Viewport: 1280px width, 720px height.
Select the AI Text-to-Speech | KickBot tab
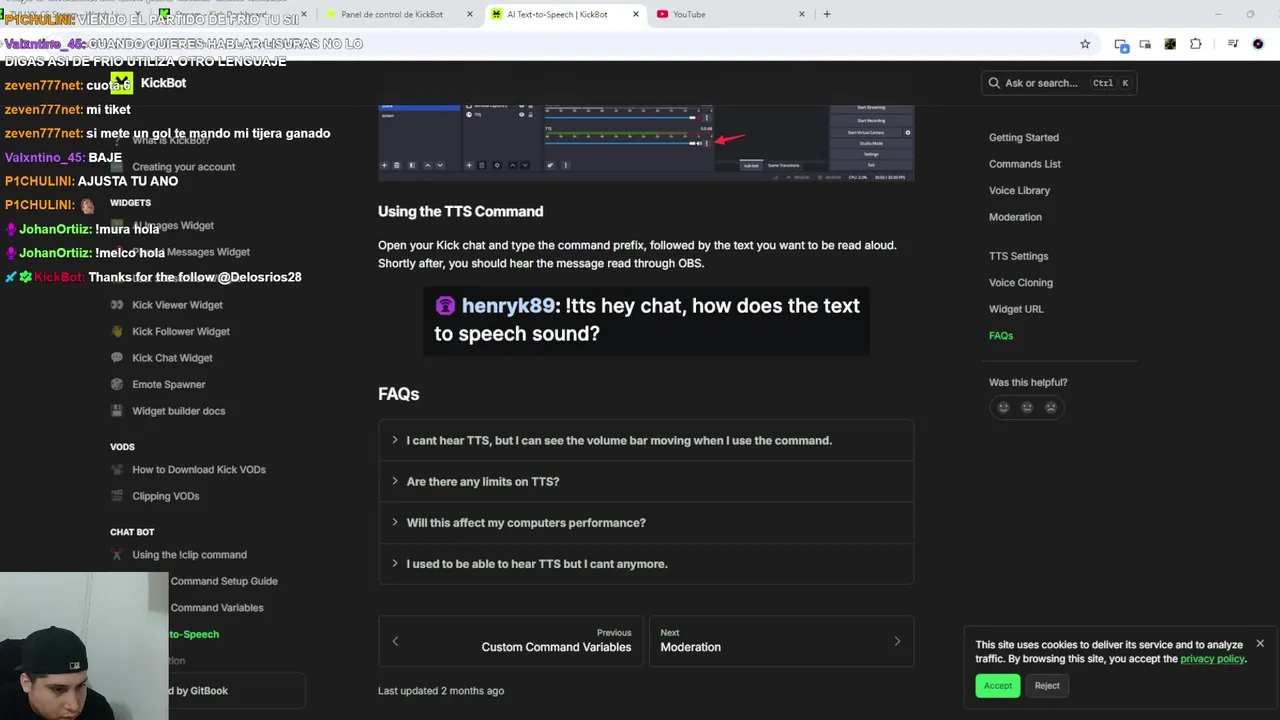coord(565,14)
